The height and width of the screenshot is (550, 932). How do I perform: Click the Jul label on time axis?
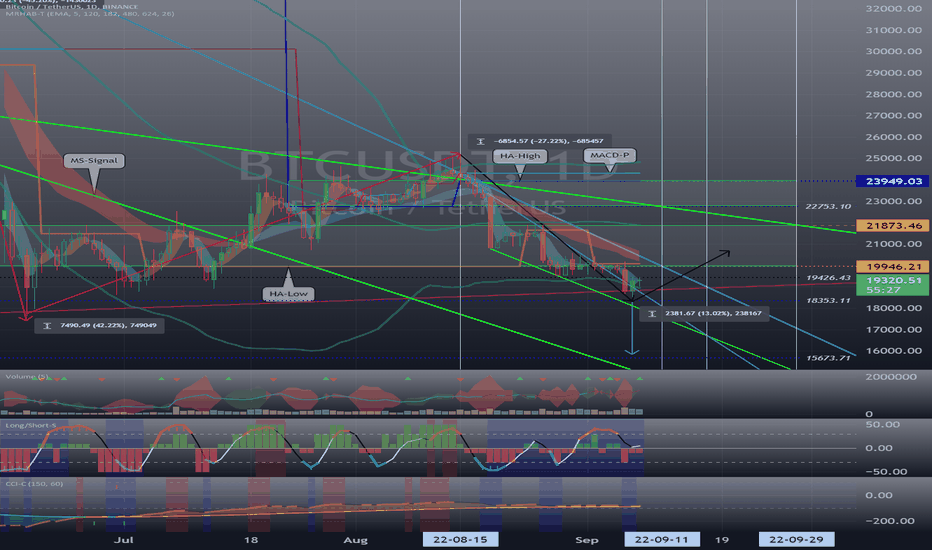coord(123,540)
